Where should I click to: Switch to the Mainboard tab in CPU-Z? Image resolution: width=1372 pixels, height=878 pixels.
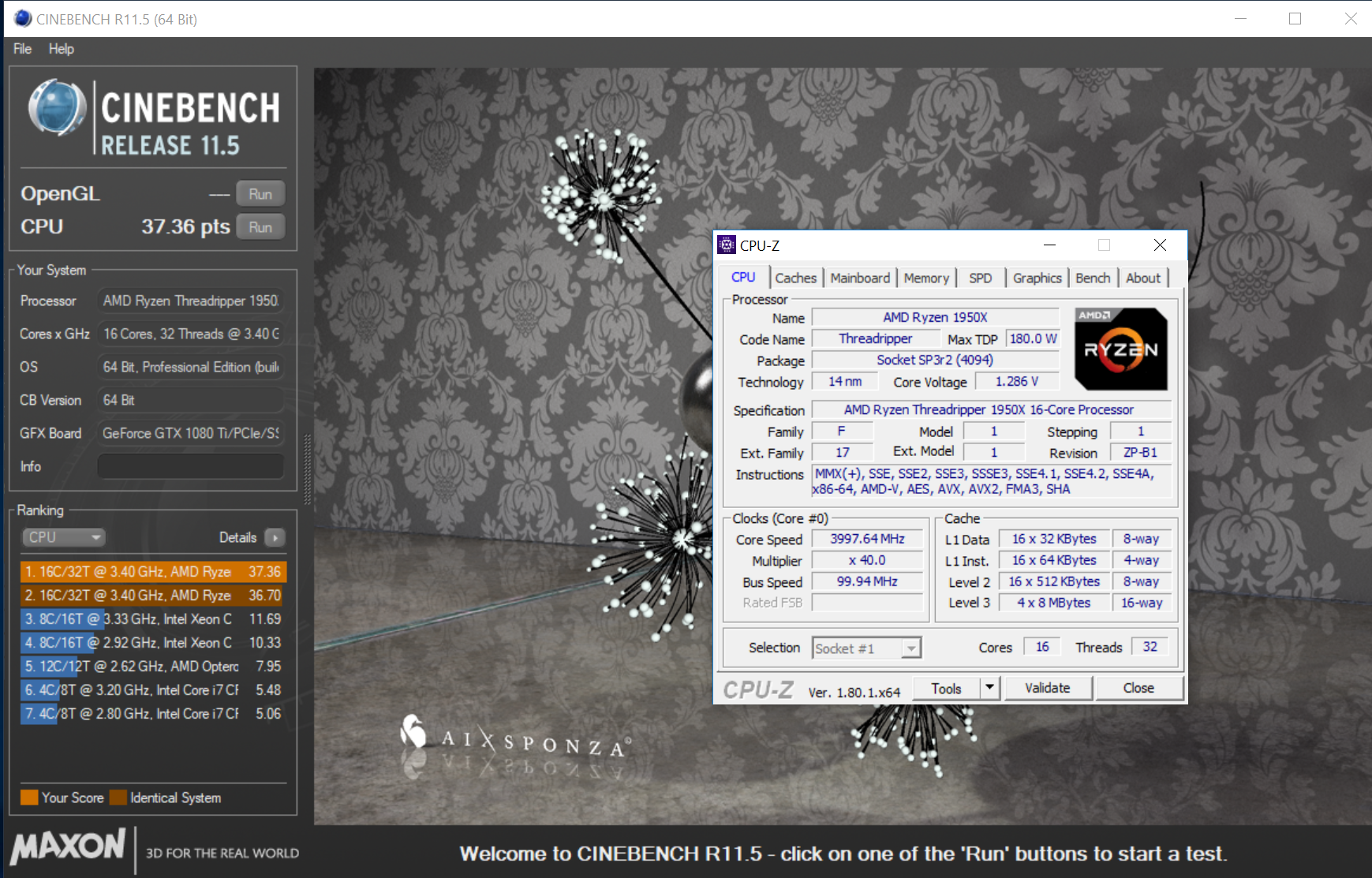860,278
